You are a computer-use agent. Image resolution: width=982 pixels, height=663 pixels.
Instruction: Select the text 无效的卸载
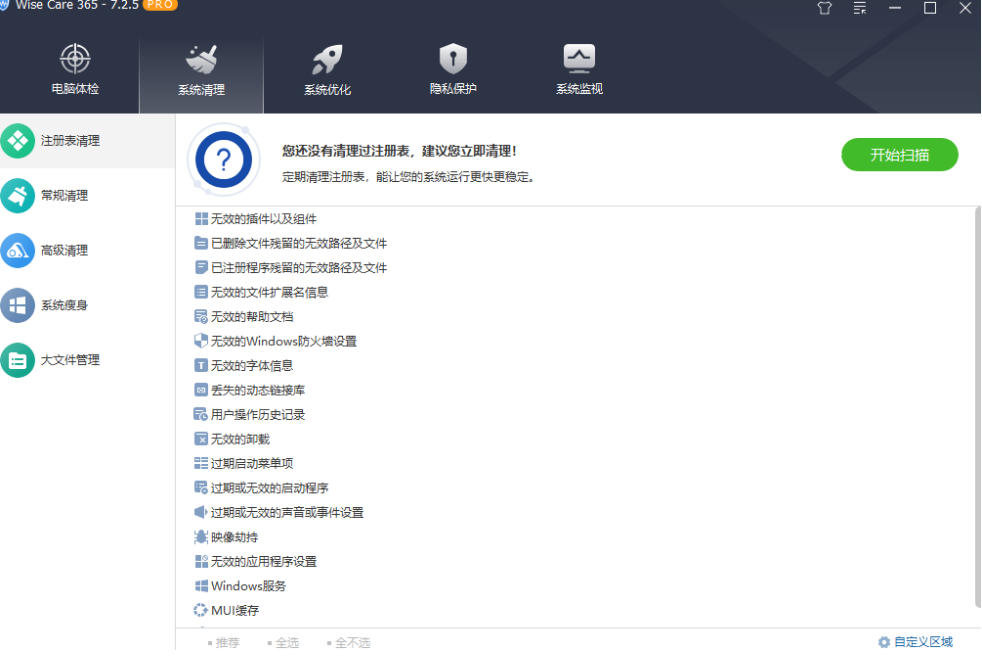[240, 439]
